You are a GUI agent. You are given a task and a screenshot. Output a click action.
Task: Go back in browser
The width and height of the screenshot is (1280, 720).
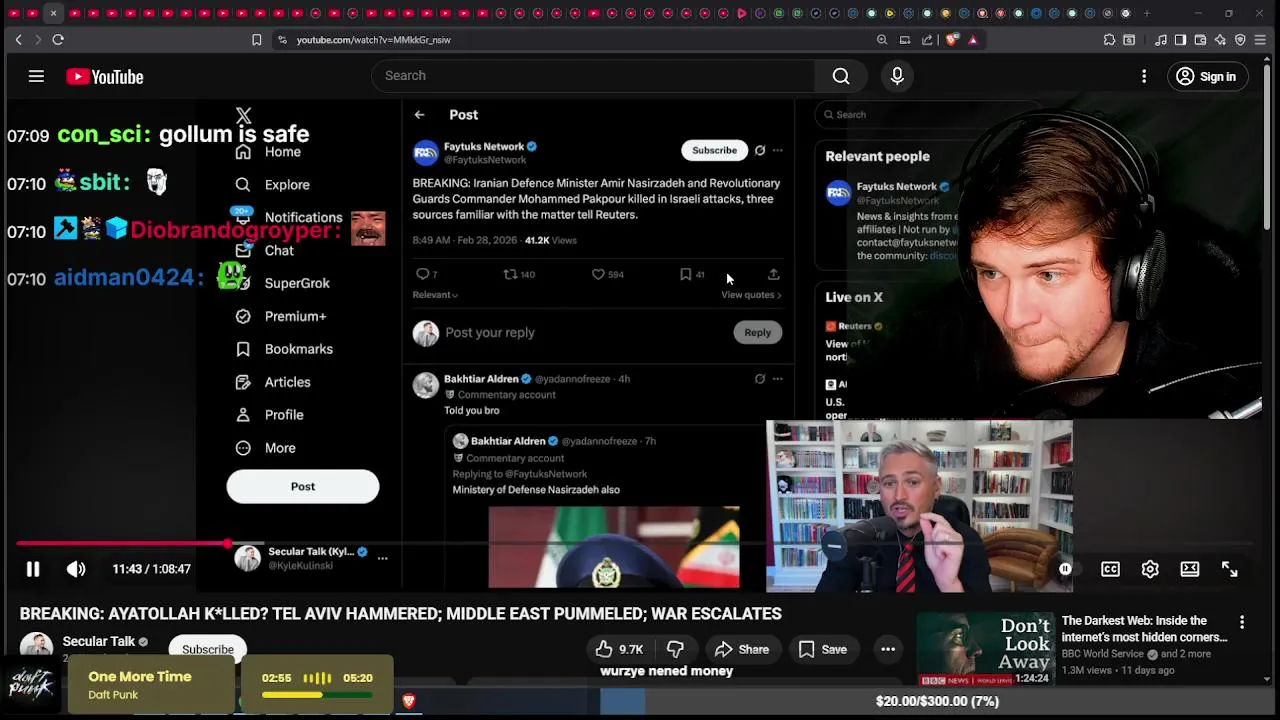tap(18, 40)
